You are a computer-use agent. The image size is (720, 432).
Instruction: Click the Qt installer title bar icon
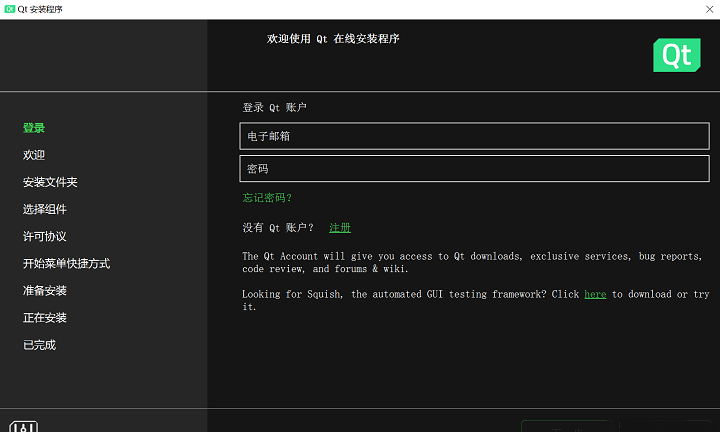pyautogui.click(x=9, y=9)
